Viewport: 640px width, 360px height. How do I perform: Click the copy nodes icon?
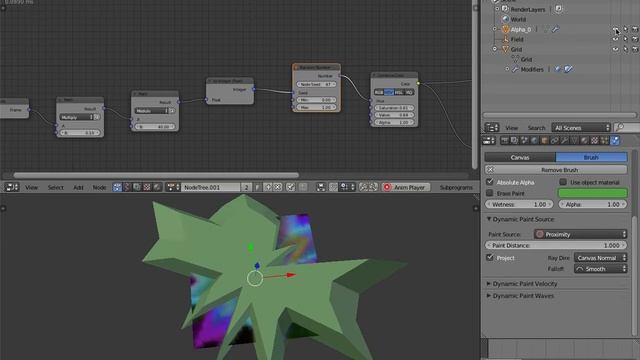pyautogui.click(x=363, y=187)
